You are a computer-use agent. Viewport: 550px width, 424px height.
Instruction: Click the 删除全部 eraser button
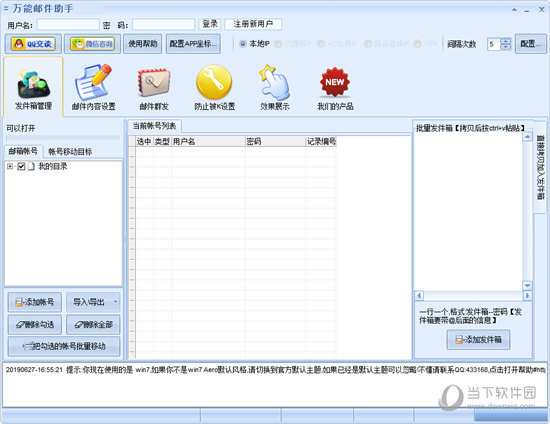click(x=93, y=324)
